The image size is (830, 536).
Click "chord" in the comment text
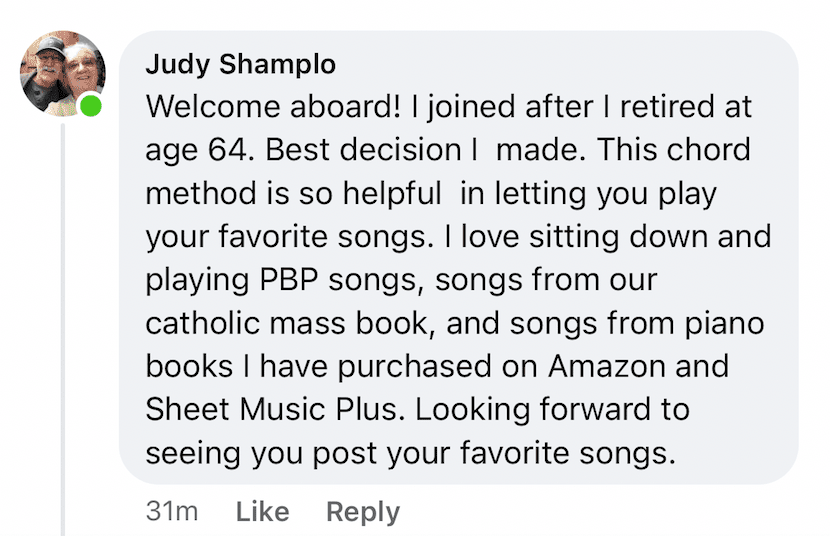click(x=708, y=150)
